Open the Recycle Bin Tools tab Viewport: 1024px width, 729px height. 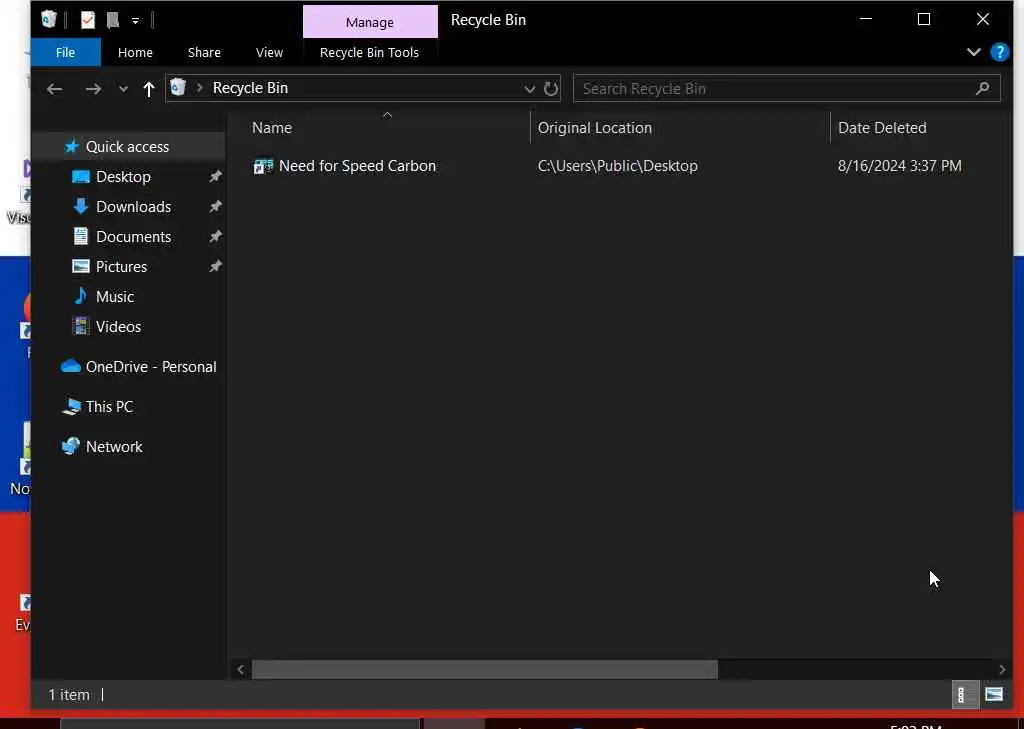pyautogui.click(x=369, y=52)
